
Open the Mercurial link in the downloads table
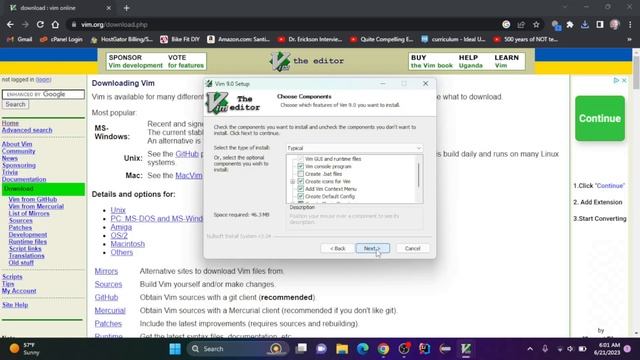(110, 310)
